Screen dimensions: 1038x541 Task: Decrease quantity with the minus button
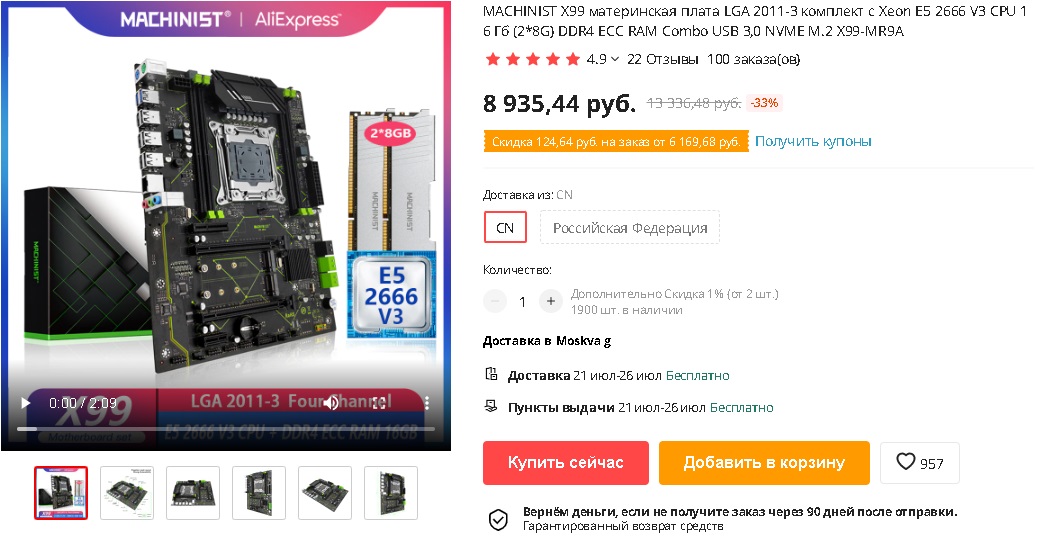click(495, 301)
